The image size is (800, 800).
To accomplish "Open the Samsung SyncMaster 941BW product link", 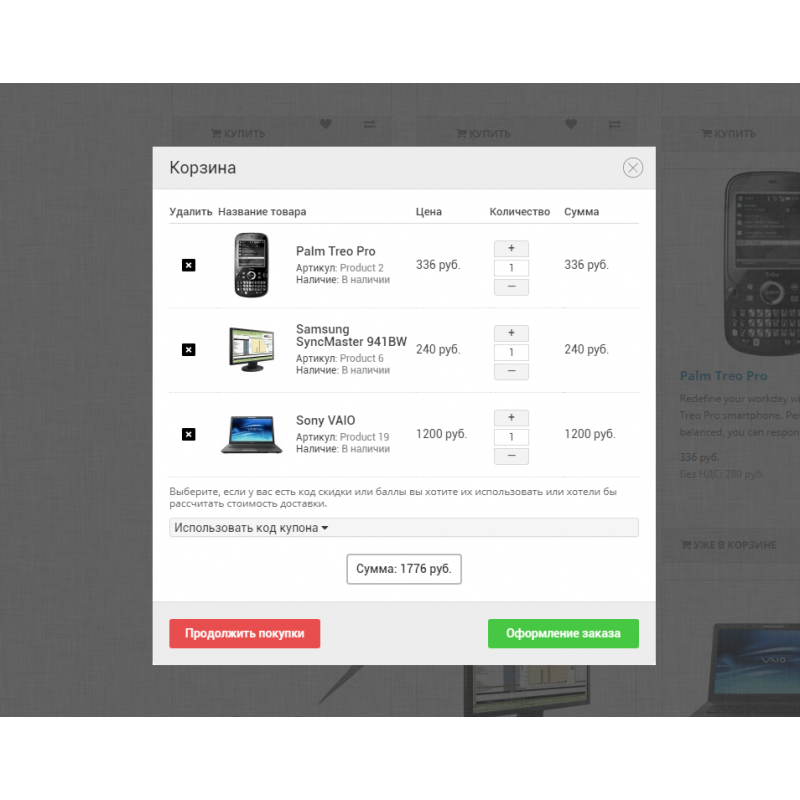I will [351, 335].
